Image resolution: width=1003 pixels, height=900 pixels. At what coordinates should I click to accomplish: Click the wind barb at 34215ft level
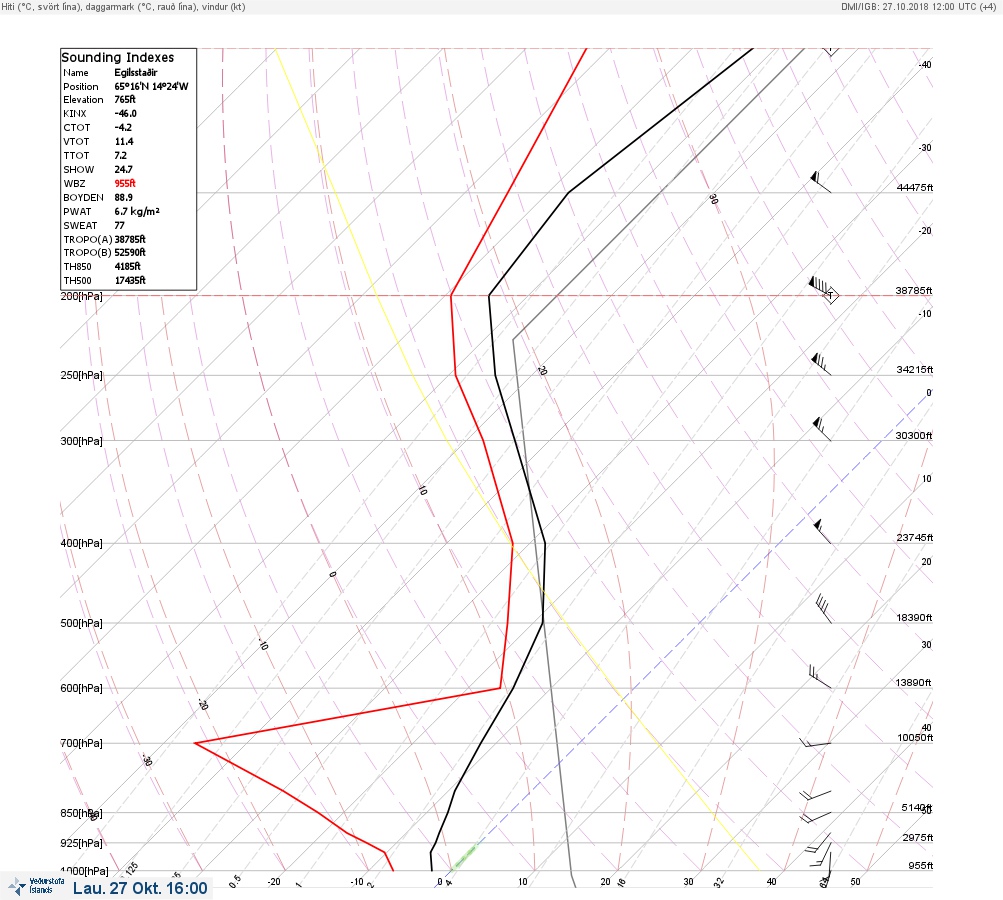(x=821, y=364)
